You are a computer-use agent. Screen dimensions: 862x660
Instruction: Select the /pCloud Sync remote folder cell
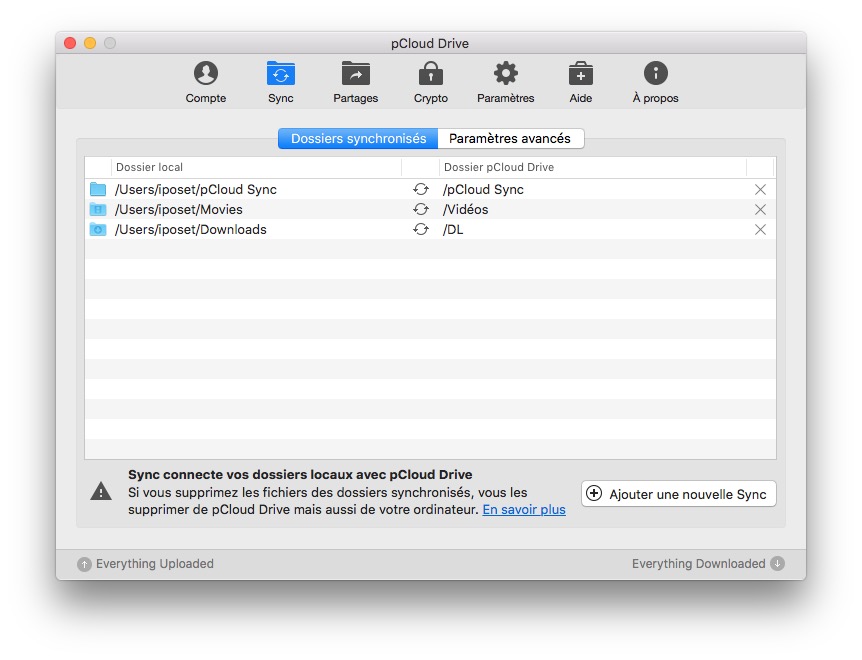point(483,190)
